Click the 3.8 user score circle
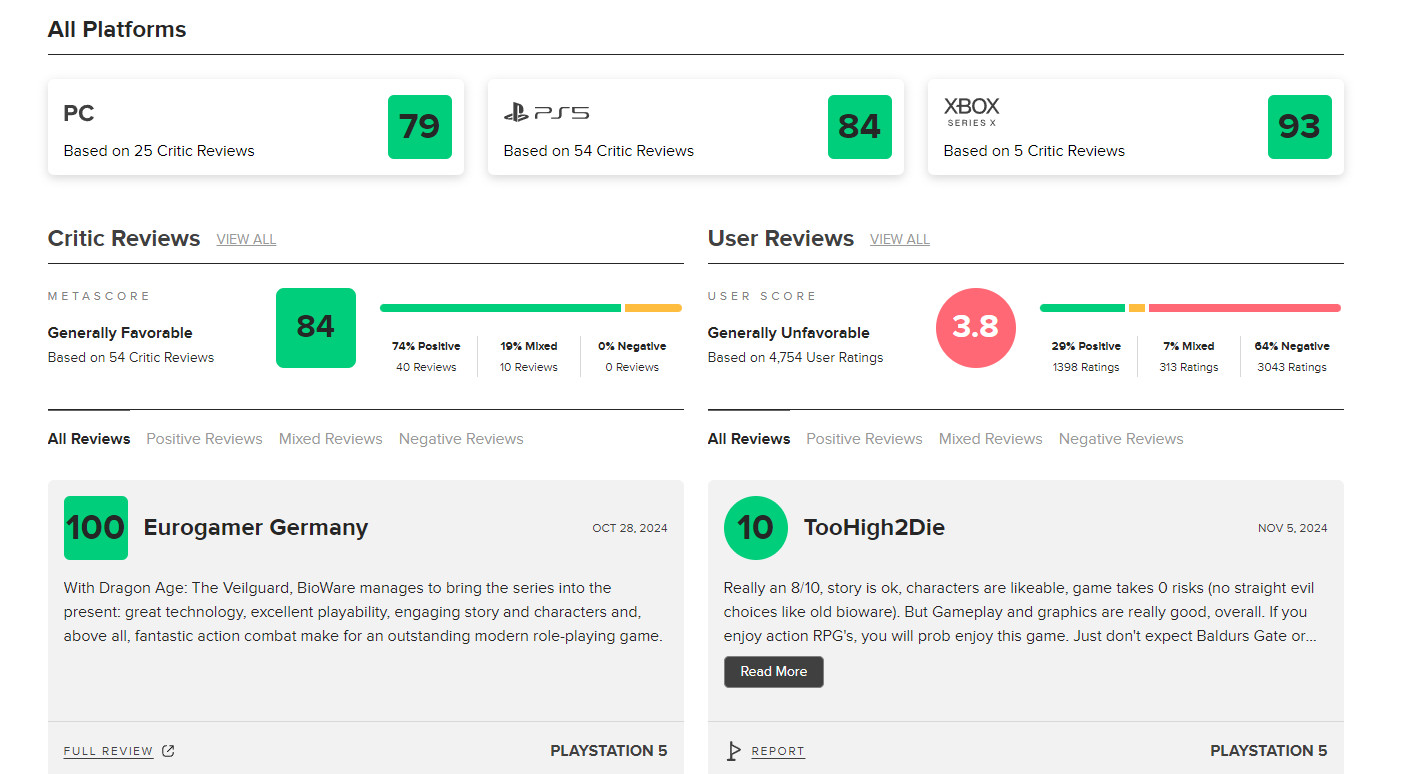This screenshot has width=1417, height=774. (976, 328)
